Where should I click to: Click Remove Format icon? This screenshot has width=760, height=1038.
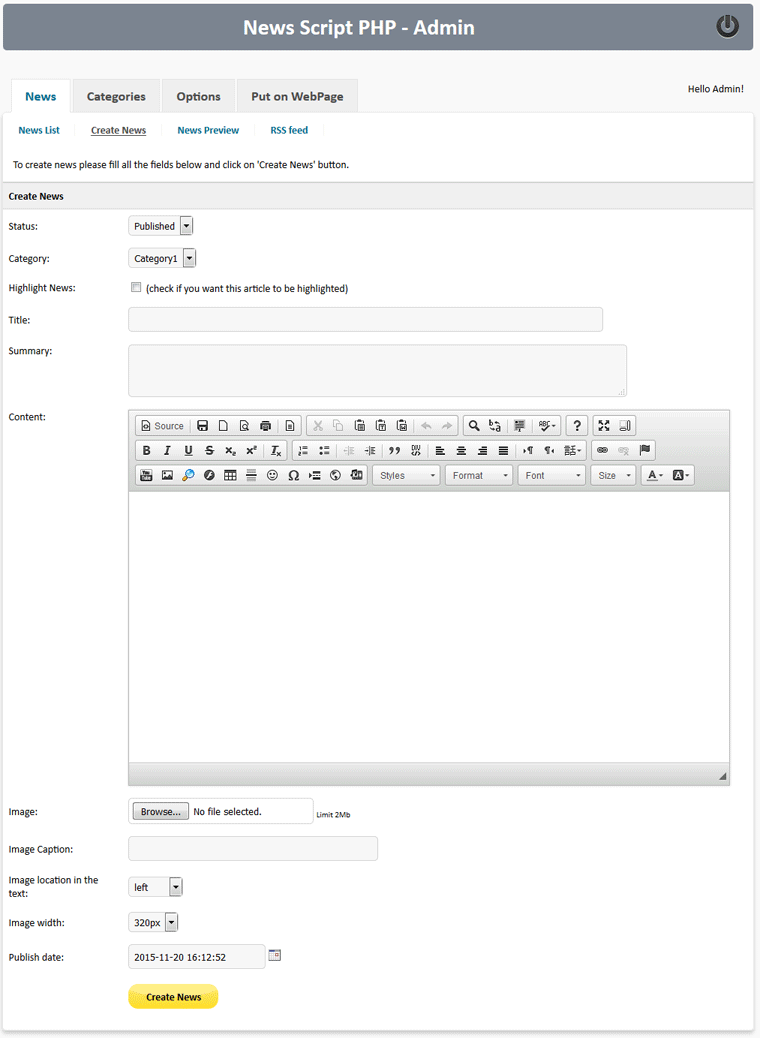tap(276, 450)
